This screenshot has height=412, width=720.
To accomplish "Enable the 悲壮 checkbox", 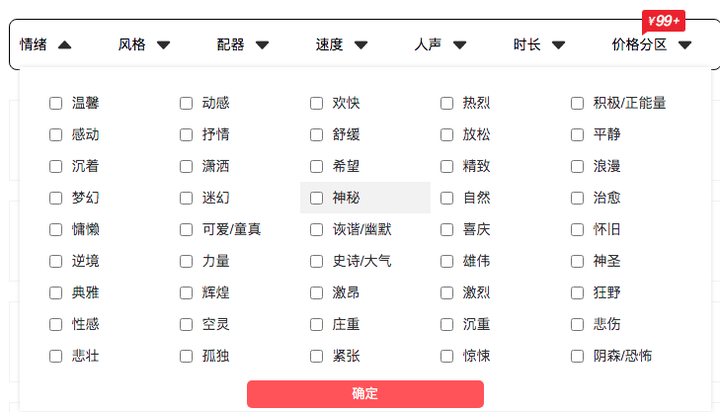I will 56,356.
